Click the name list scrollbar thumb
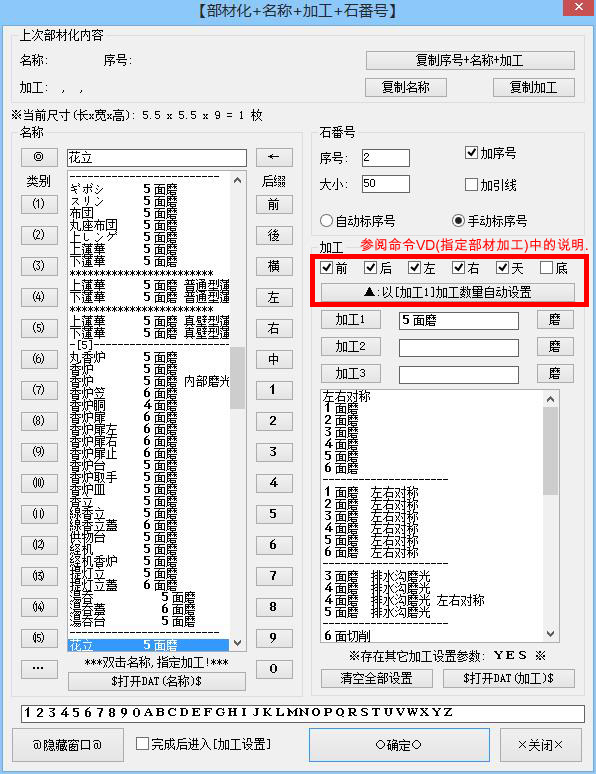 pyautogui.click(x=238, y=378)
